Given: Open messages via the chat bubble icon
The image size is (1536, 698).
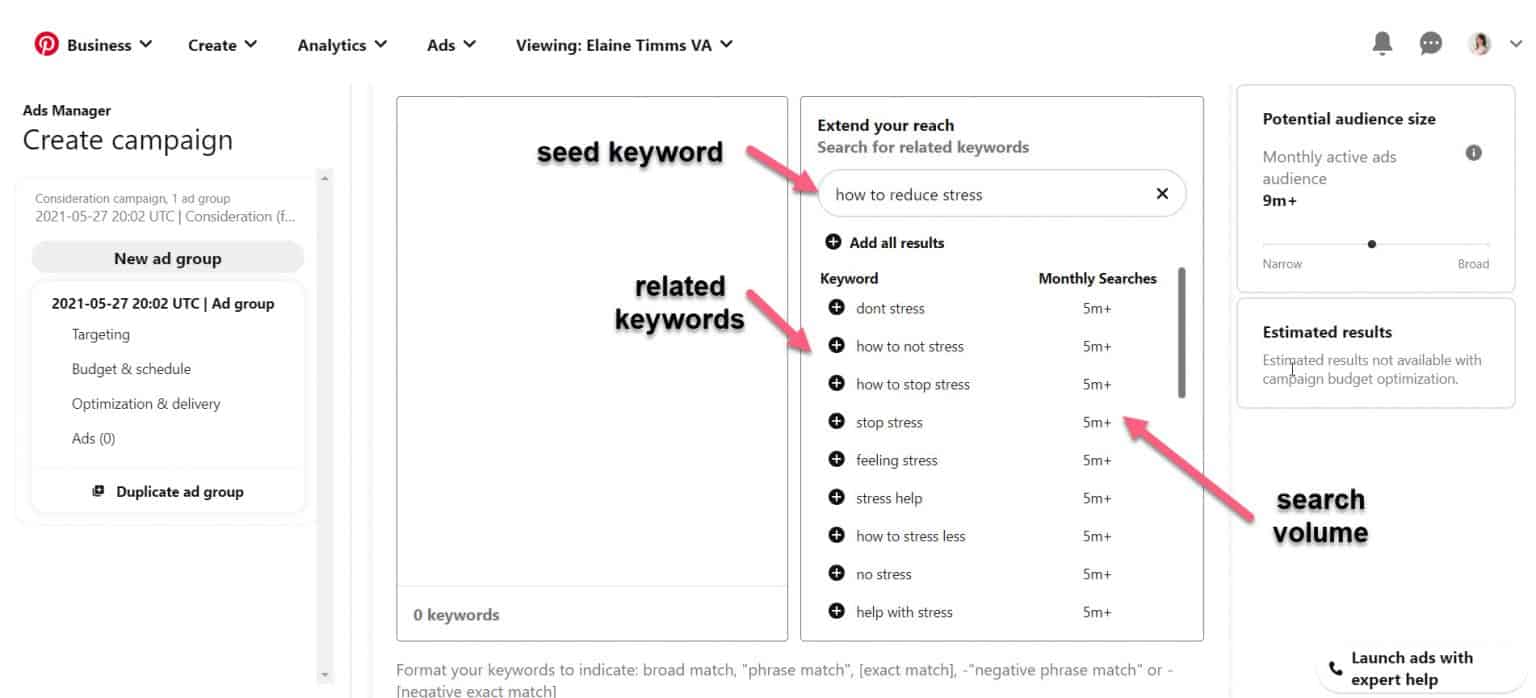Looking at the screenshot, I should pyautogui.click(x=1430, y=43).
